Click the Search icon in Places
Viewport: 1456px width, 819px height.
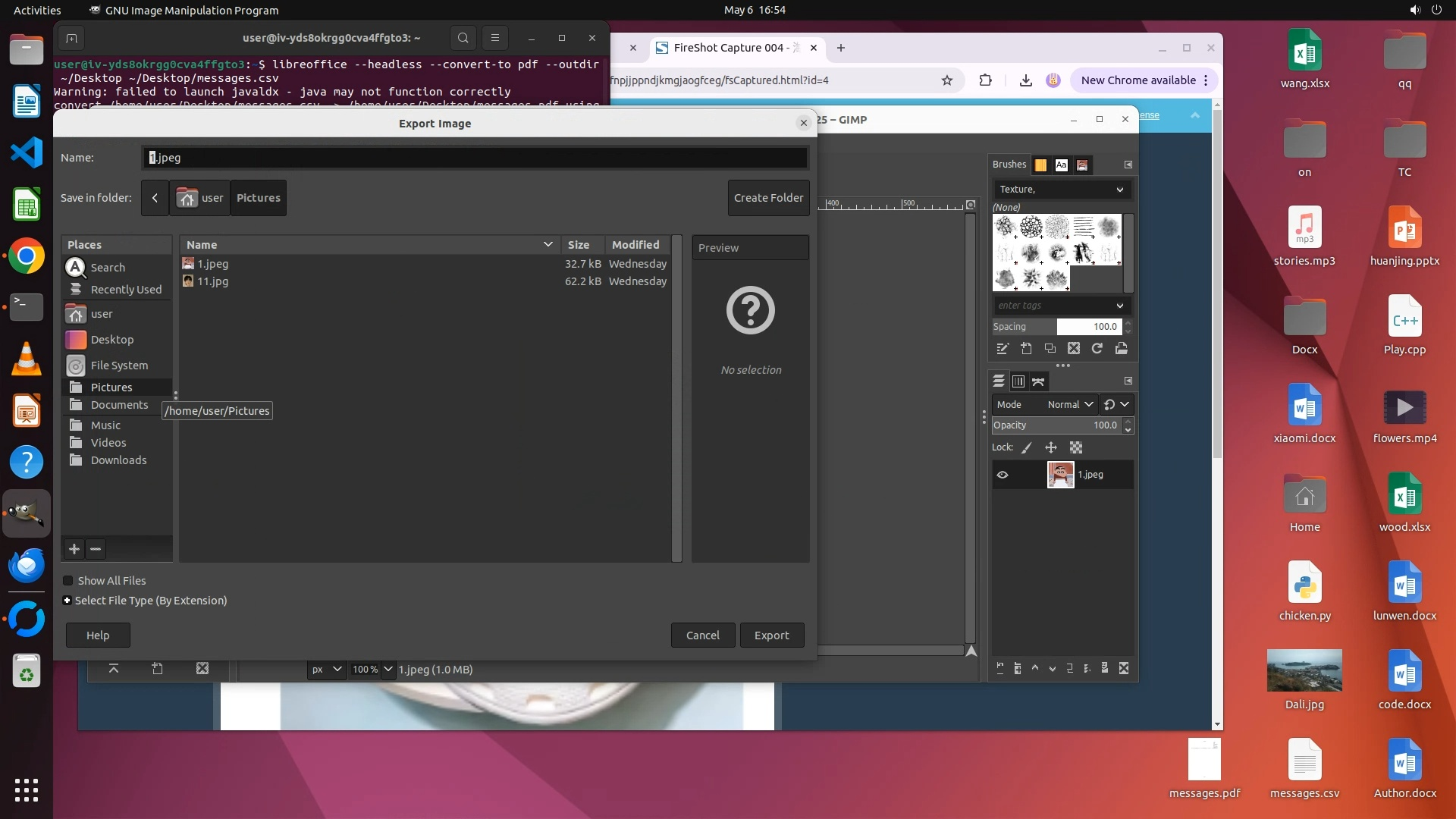pyautogui.click(x=76, y=268)
